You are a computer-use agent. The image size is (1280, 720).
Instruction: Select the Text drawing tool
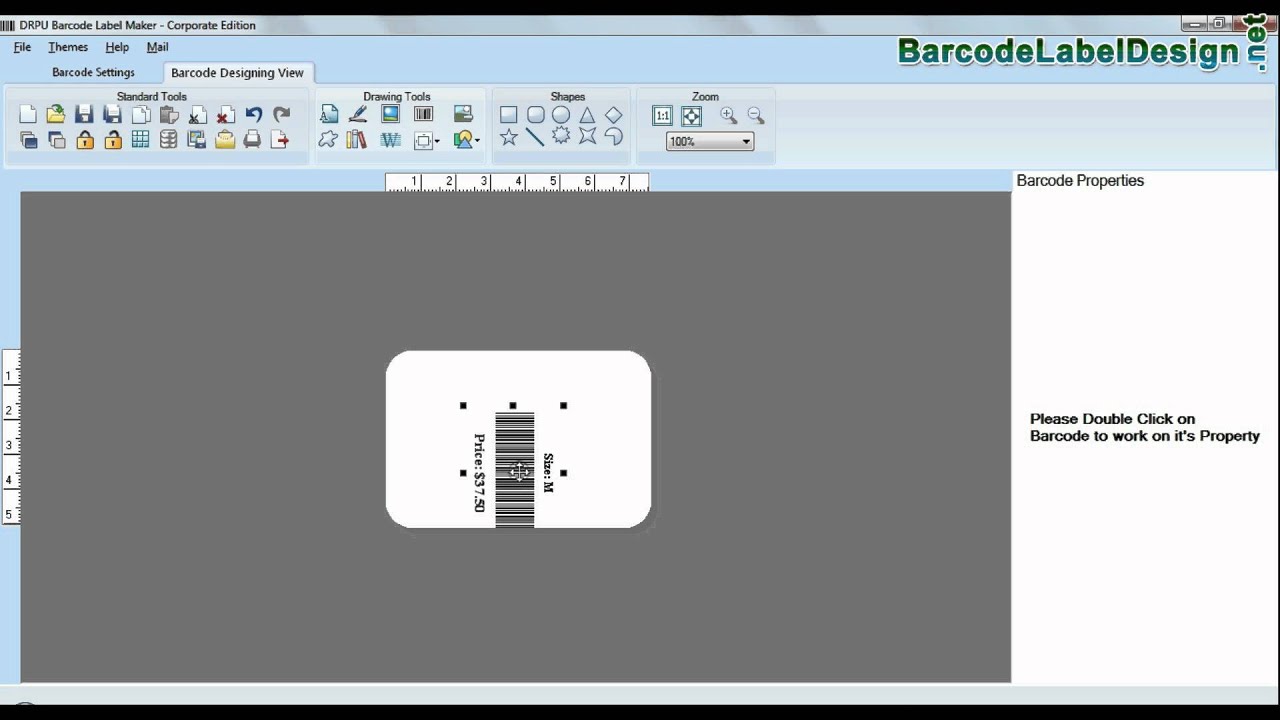pos(329,115)
